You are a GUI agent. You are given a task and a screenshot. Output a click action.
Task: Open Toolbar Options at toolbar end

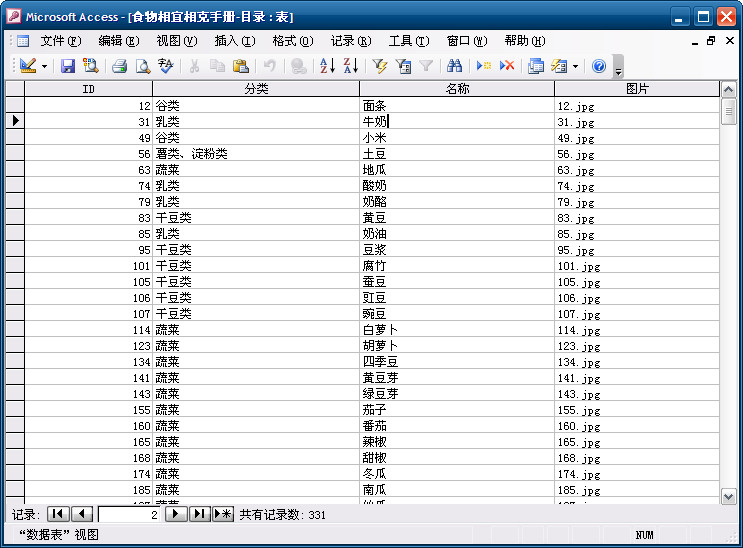tap(618, 66)
